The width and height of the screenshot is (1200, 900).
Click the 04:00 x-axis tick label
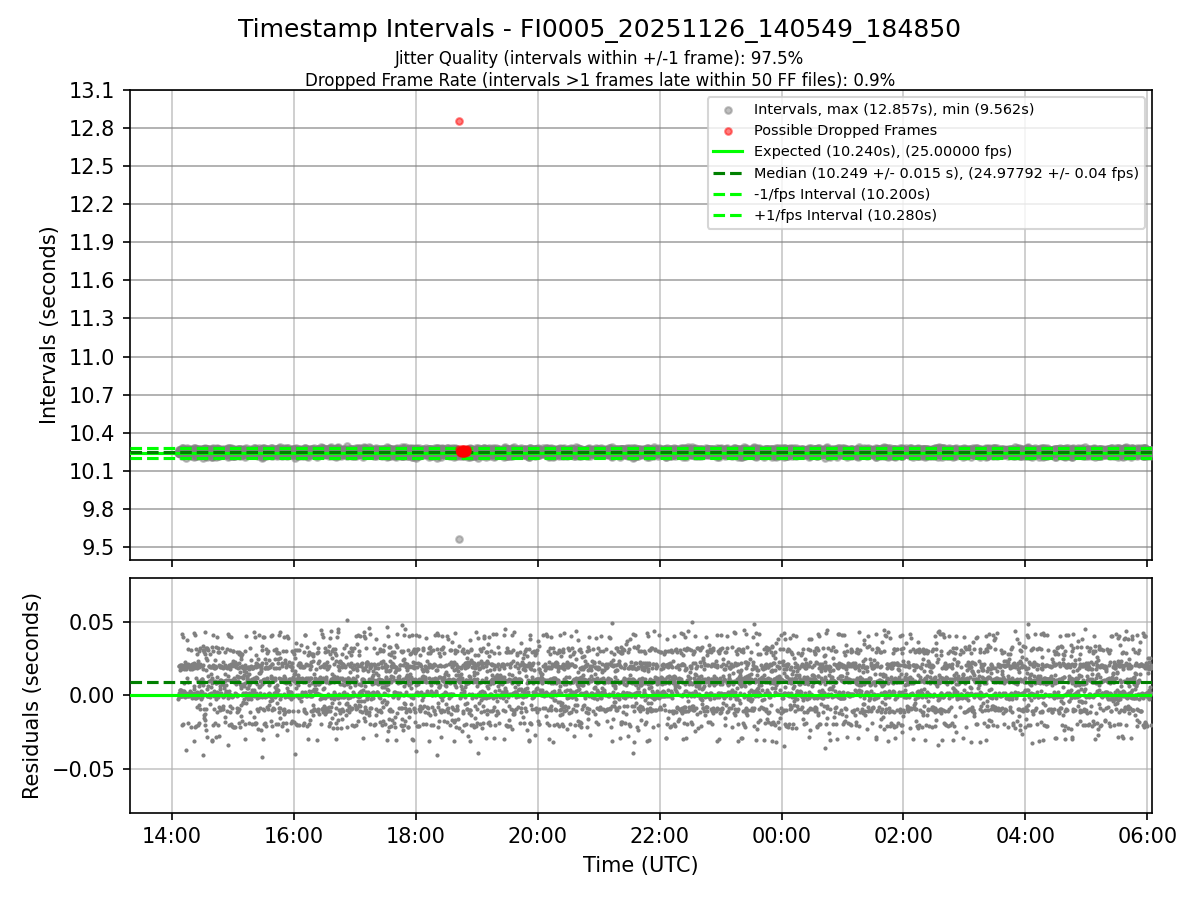coord(1026,835)
